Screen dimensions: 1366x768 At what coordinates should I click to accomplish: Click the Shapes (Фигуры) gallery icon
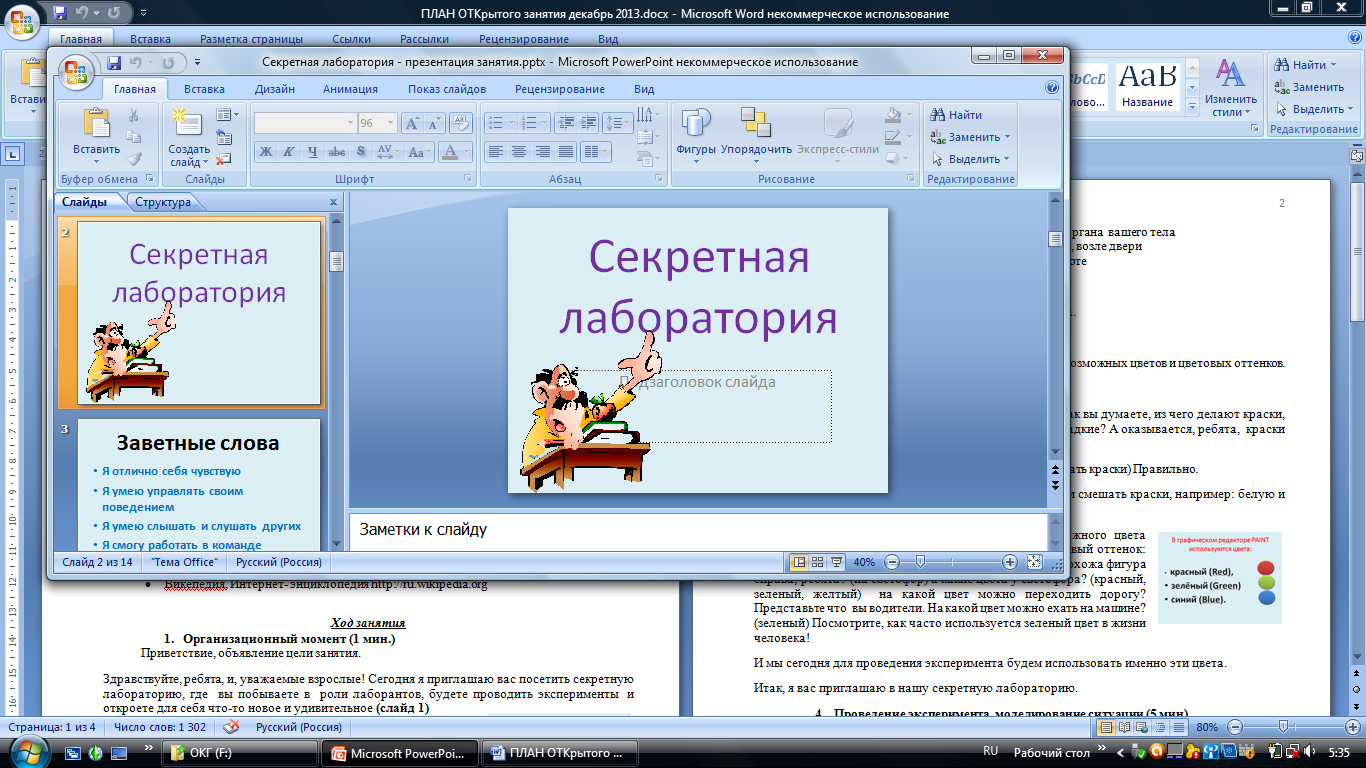point(695,124)
